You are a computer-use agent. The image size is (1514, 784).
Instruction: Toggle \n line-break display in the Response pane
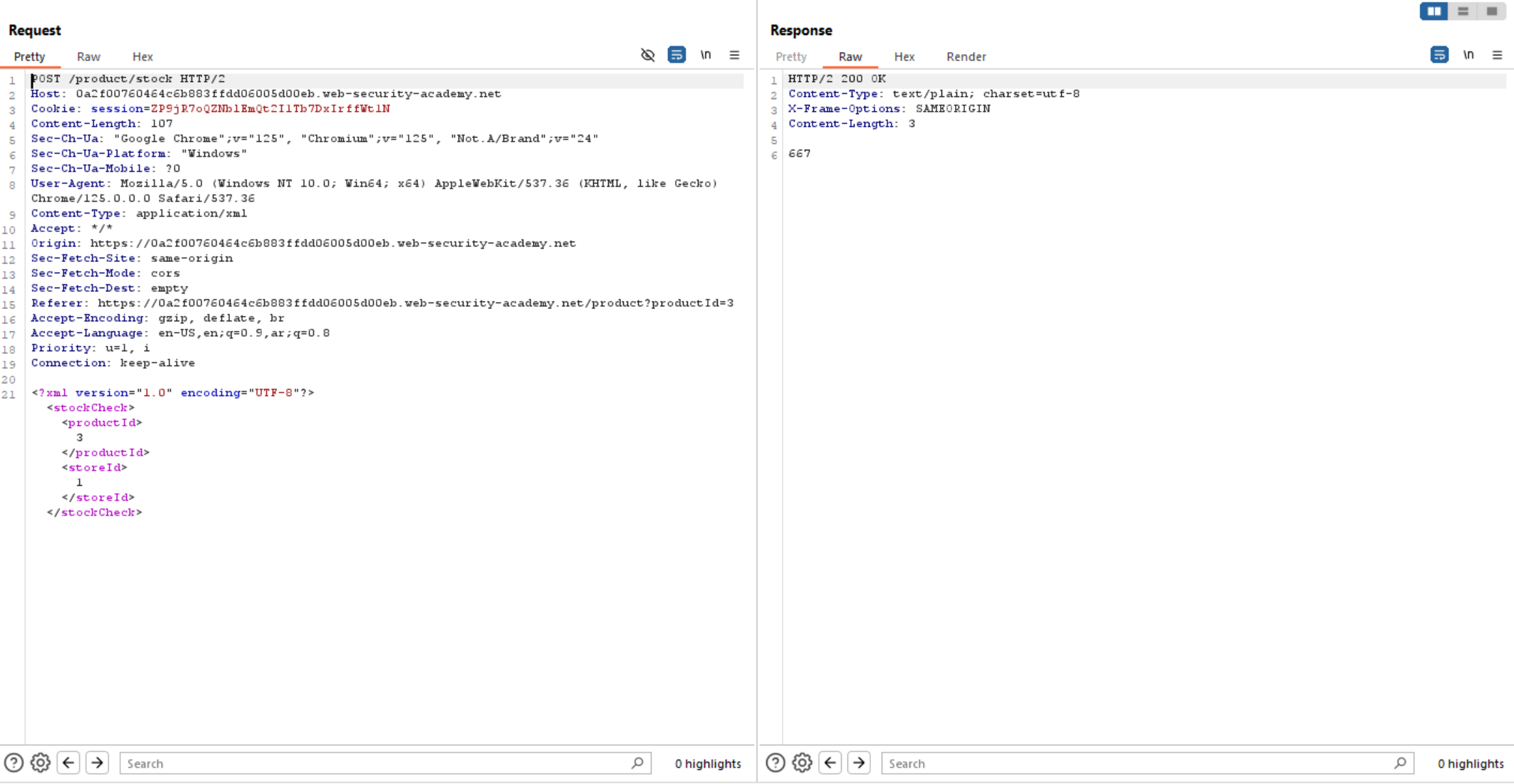[x=1468, y=55]
